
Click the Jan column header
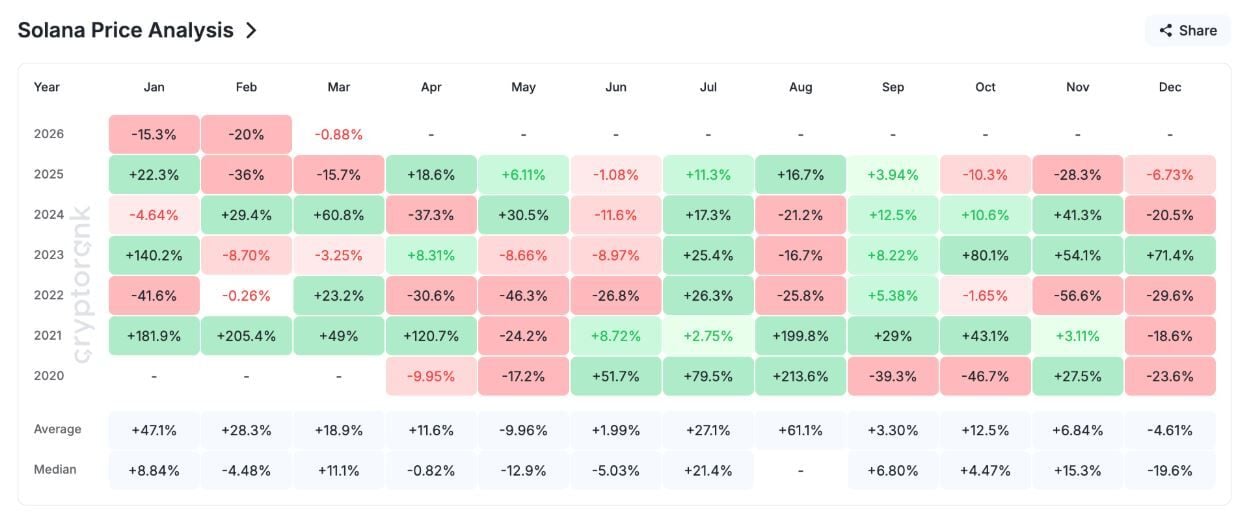[x=154, y=87]
